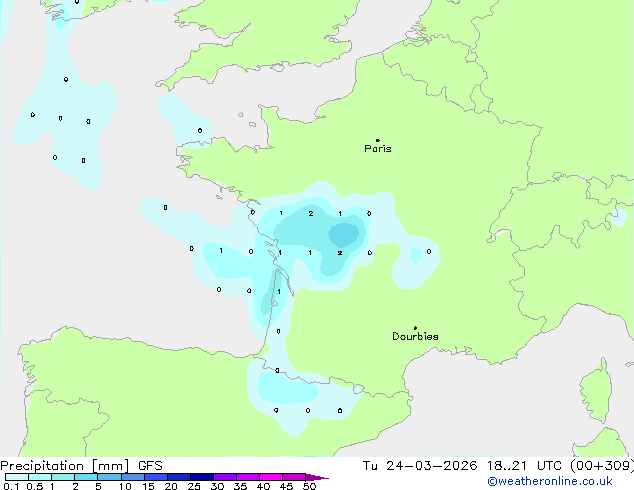This screenshot has width=634, height=490.
Task: Pick the 1 to 2 legend swatch
Action: 63,477
